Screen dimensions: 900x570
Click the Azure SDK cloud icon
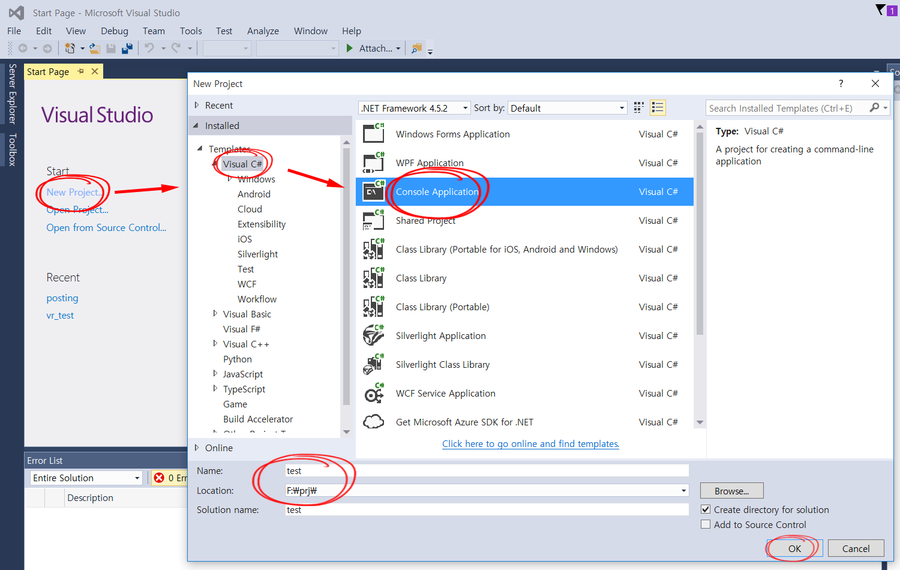(x=374, y=422)
